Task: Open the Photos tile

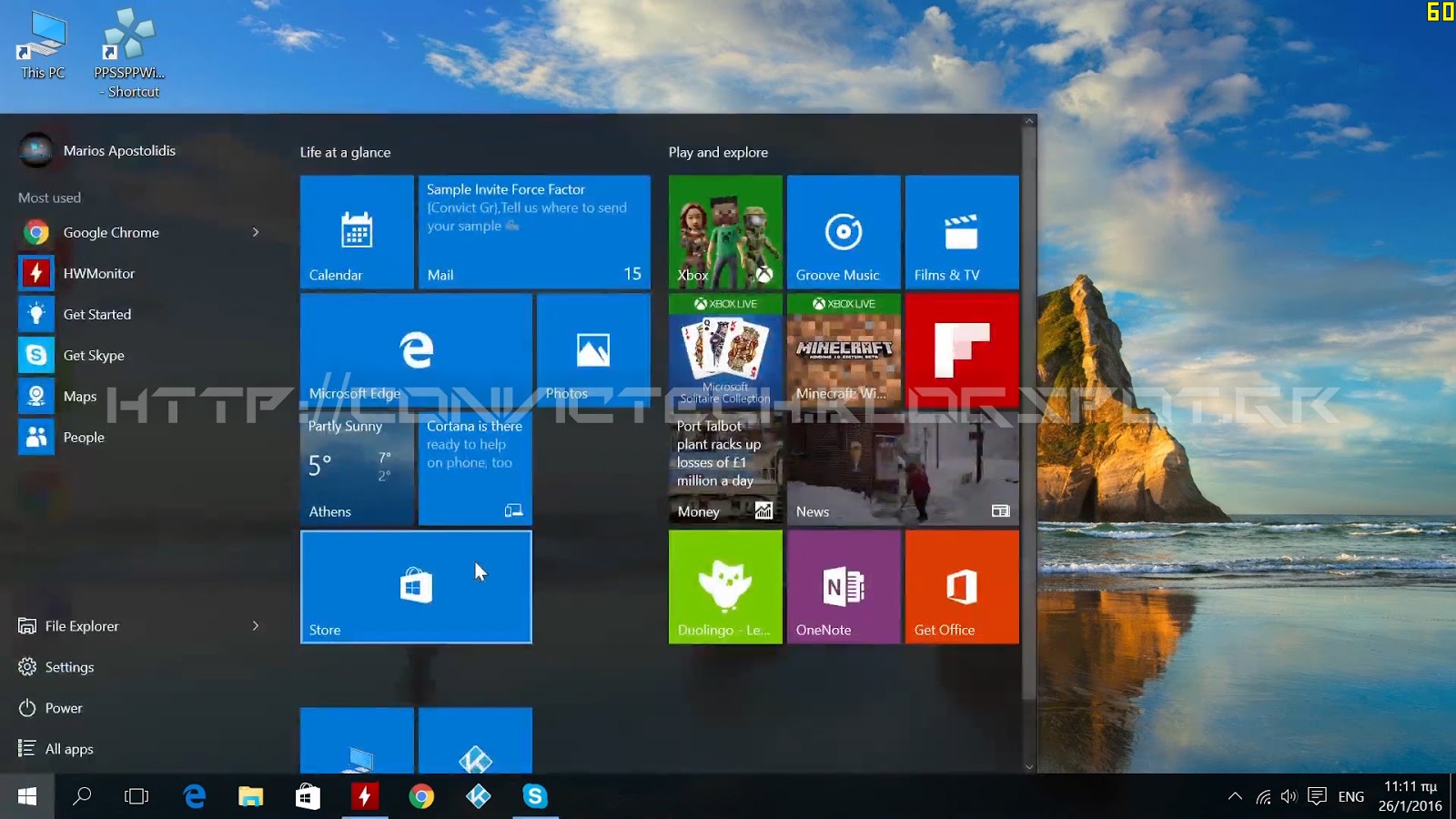Action: point(593,350)
